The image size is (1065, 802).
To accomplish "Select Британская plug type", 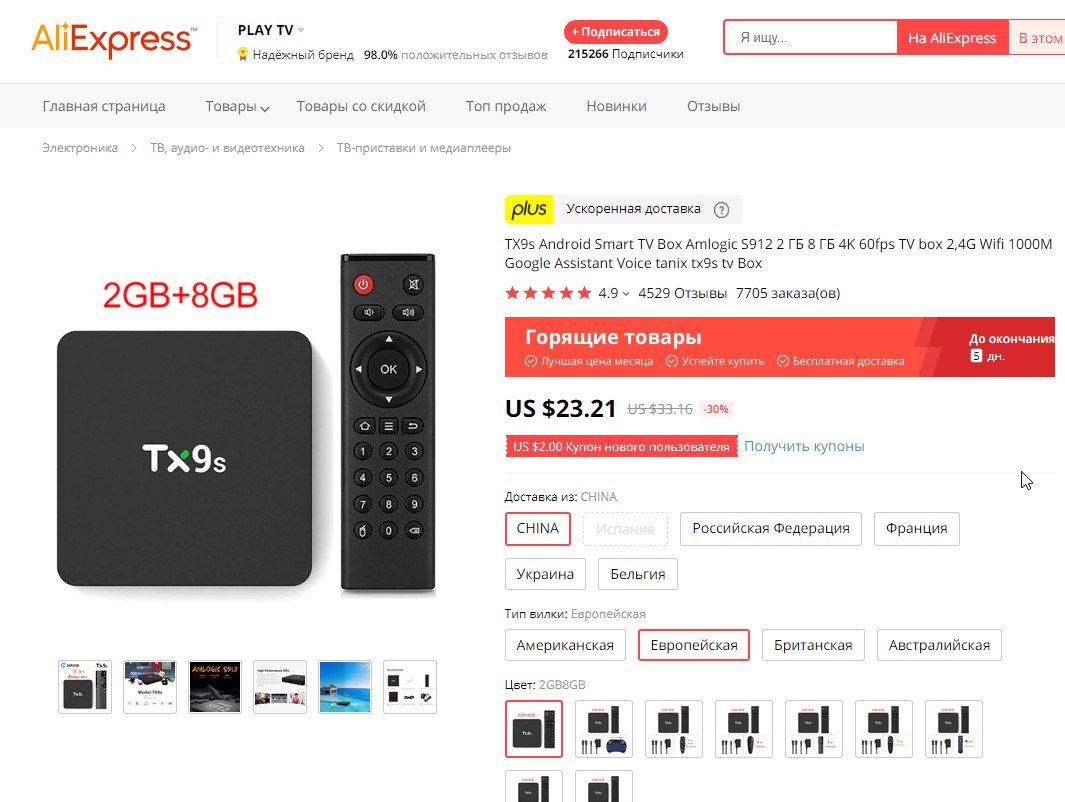I will 813,645.
